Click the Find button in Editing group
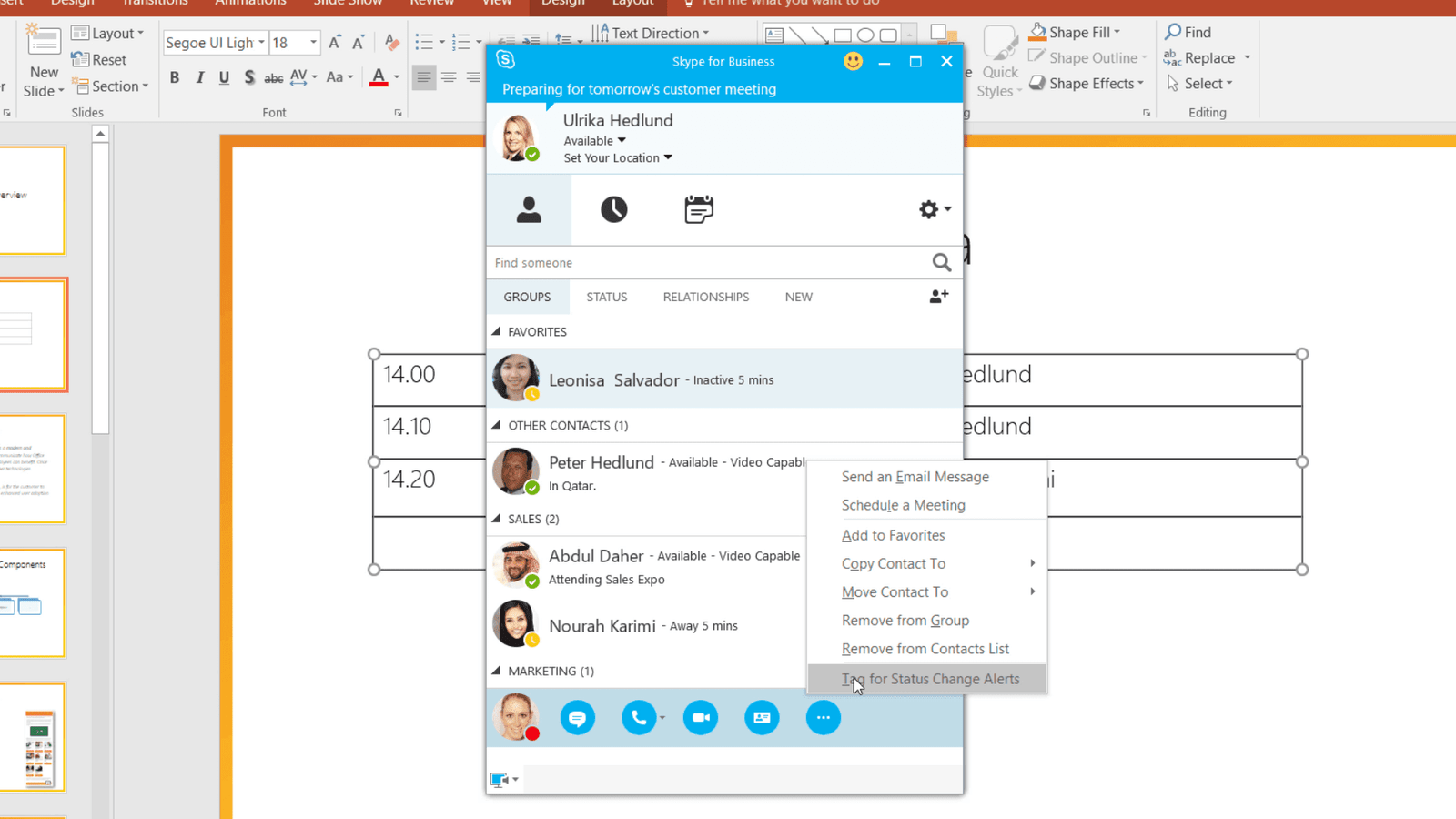 pyautogui.click(x=1188, y=33)
